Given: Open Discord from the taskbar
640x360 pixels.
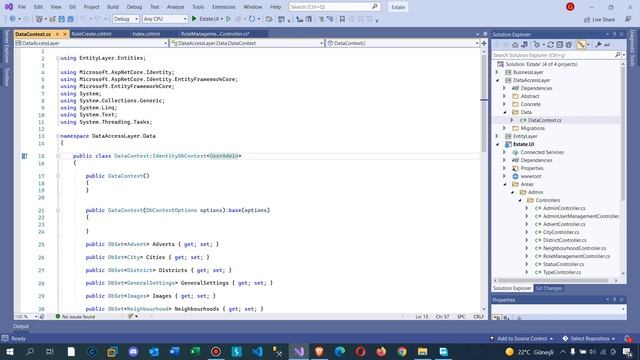Looking at the screenshot, I should point(133,351).
